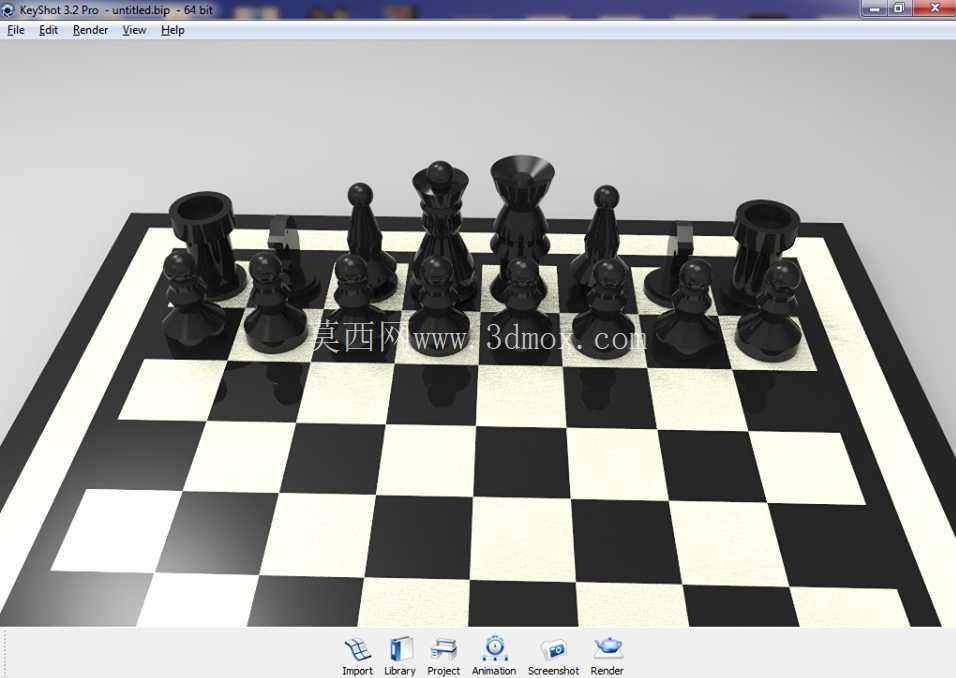Open the View menu
The image size is (956, 678).
coord(134,30)
